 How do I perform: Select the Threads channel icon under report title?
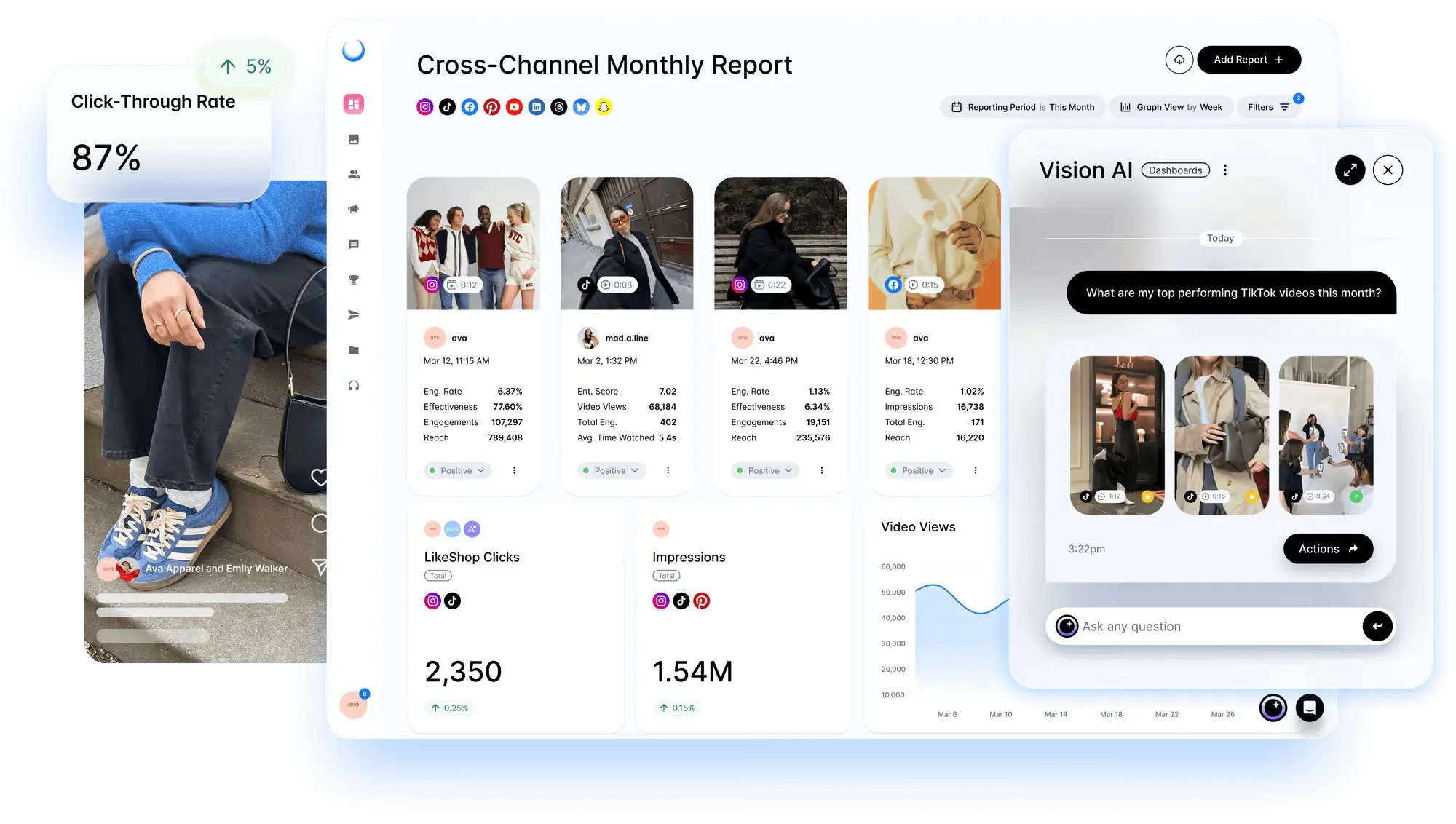tap(559, 107)
